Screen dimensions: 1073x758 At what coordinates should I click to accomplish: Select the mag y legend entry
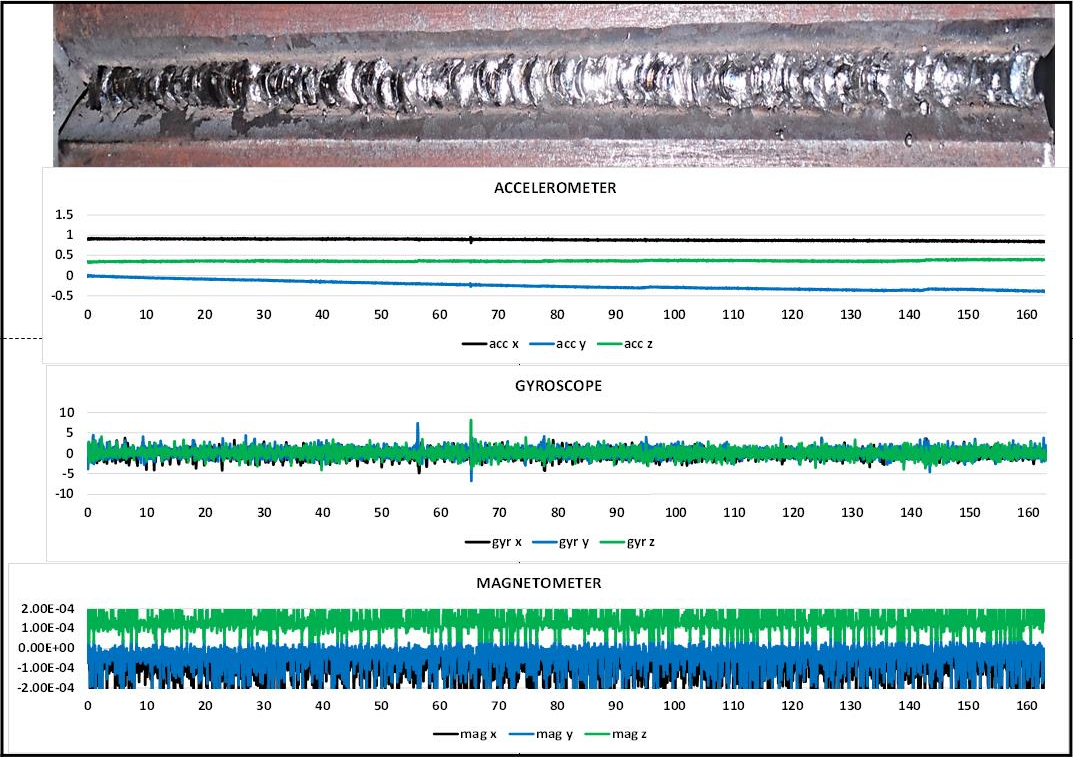click(541, 735)
